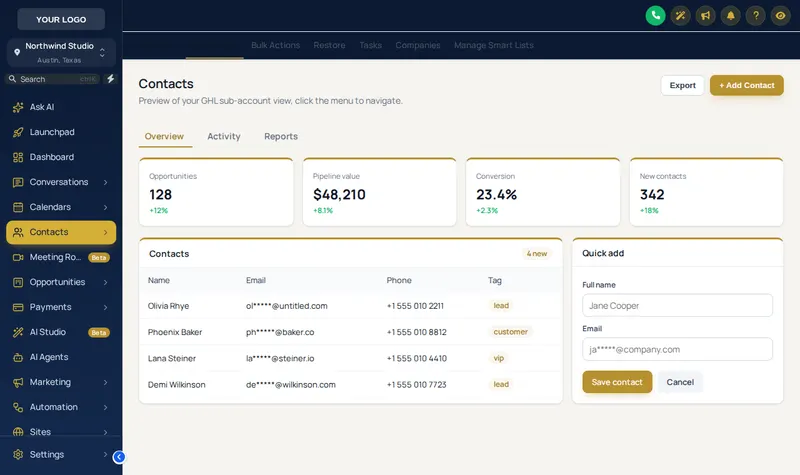
Task: Click the 4 new badge in Contacts
Action: pyautogui.click(x=537, y=254)
